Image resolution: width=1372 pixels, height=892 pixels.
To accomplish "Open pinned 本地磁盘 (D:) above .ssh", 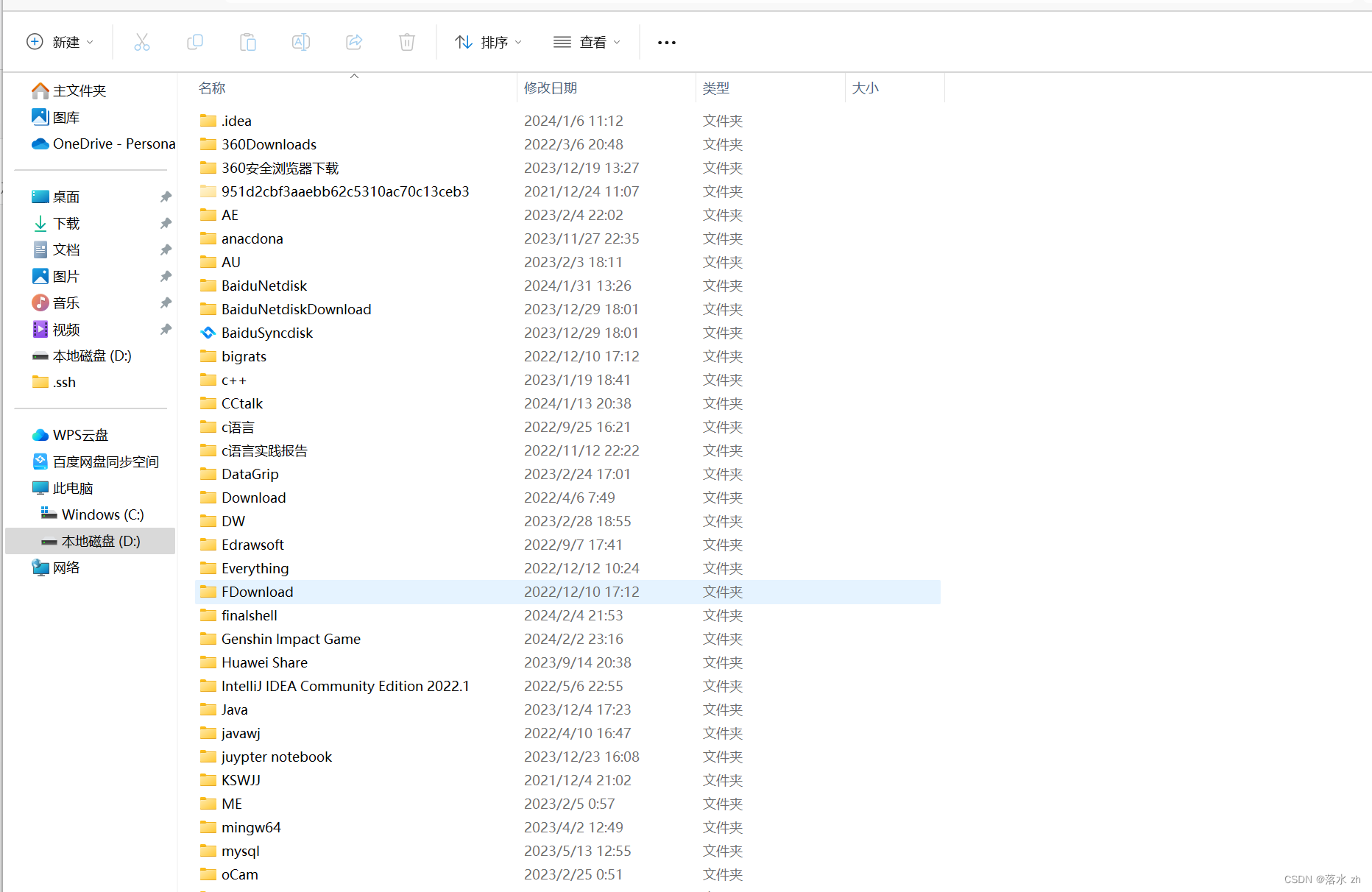I will [82, 355].
